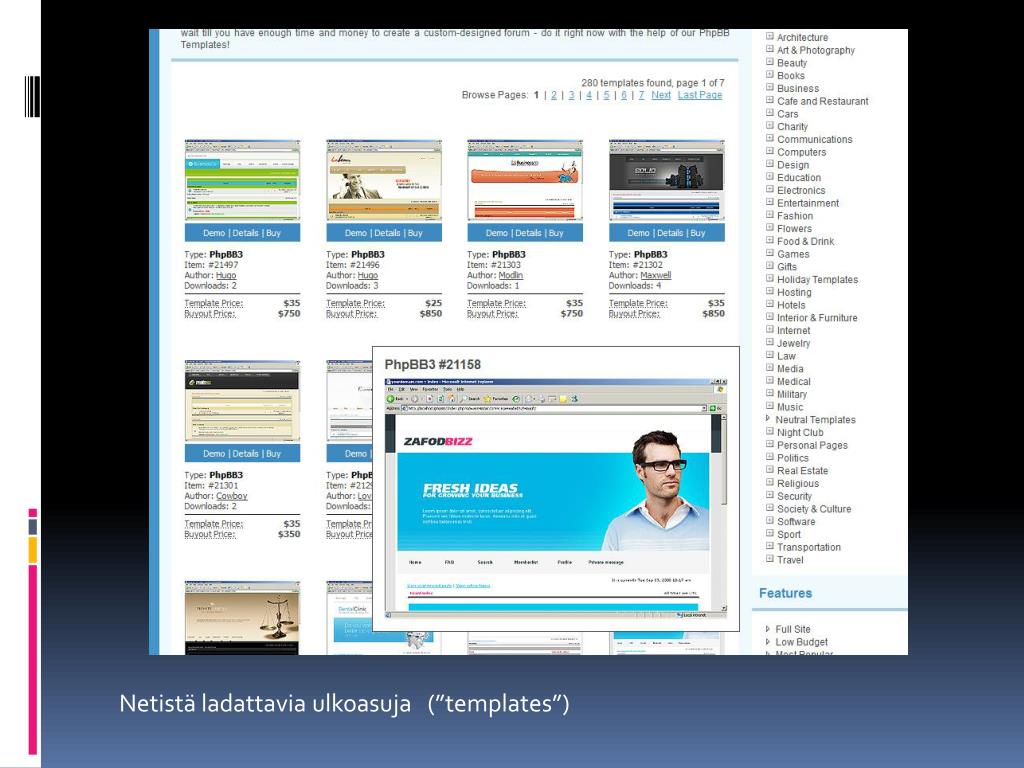This screenshot has width=1024, height=768.
Task: Open the Transportation category
Action: [808, 547]
